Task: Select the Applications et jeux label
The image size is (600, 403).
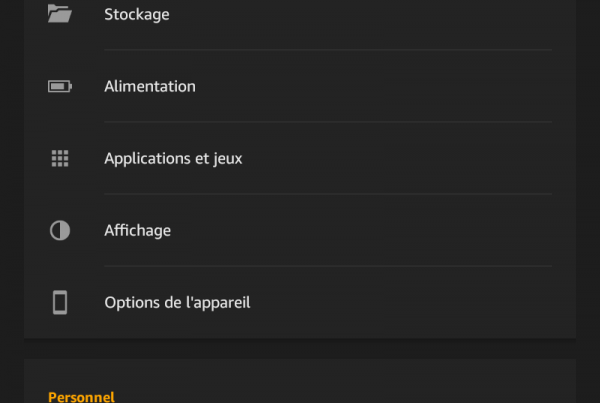Action: pyautogui.click(x=173, y=158)
